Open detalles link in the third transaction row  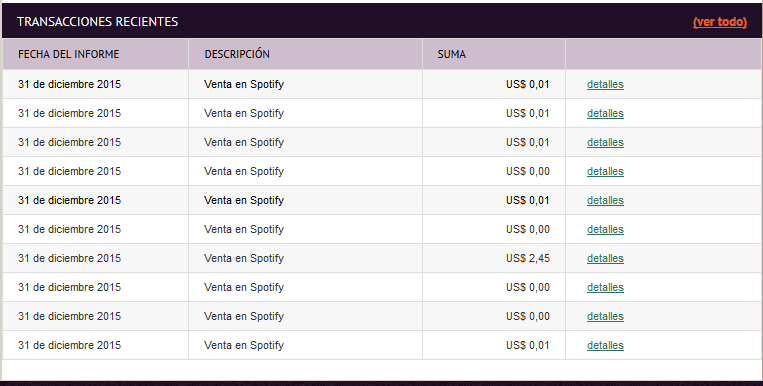coord(605,142)
